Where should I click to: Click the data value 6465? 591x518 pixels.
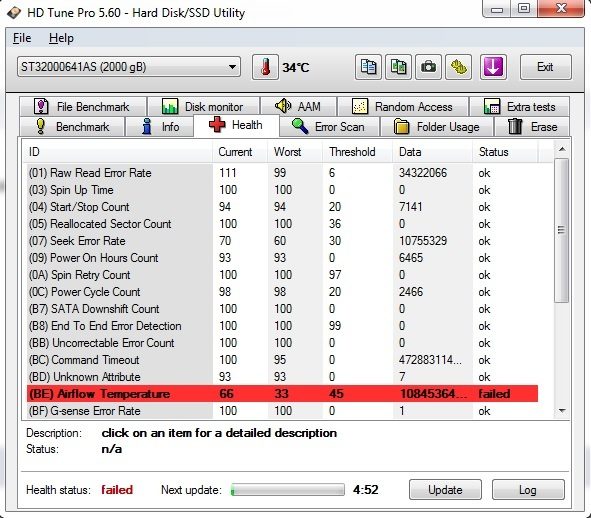[411, 258]
